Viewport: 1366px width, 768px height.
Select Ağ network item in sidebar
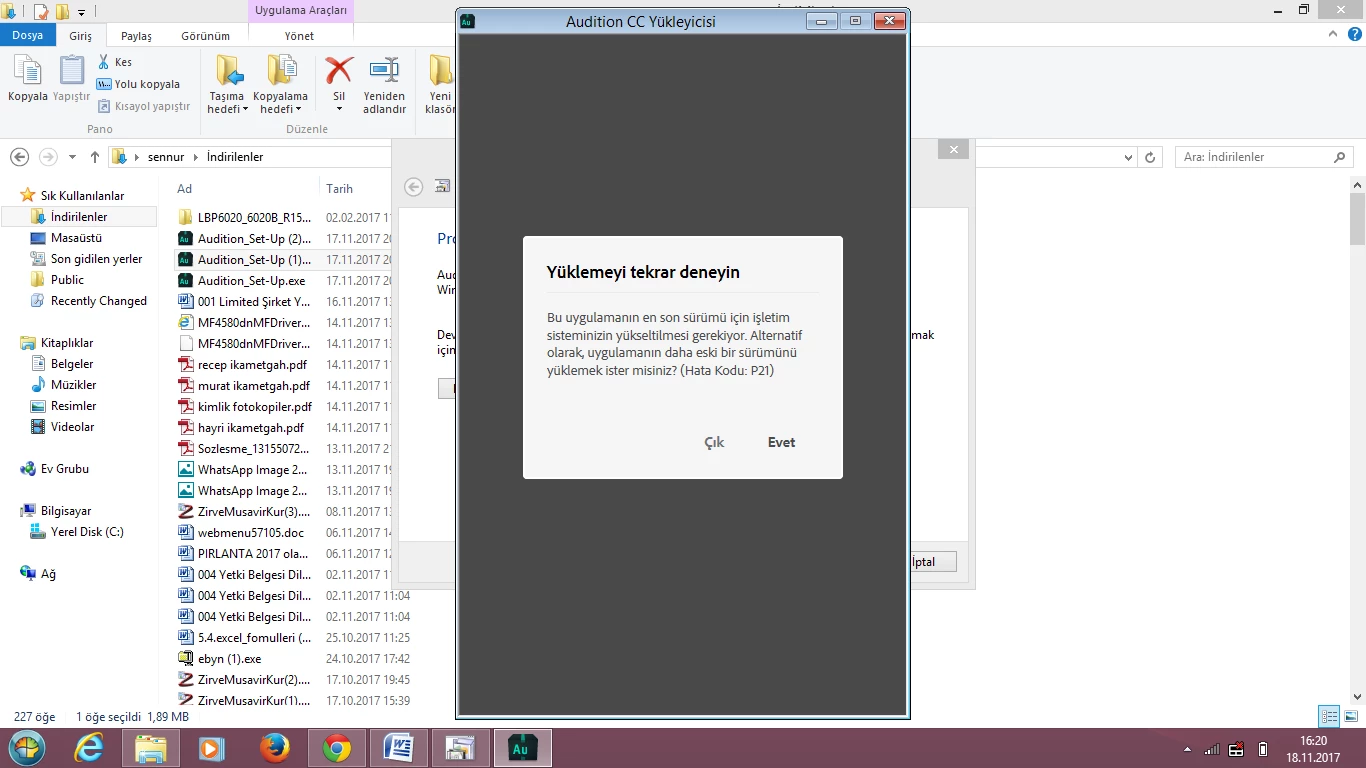click(47, 574)
